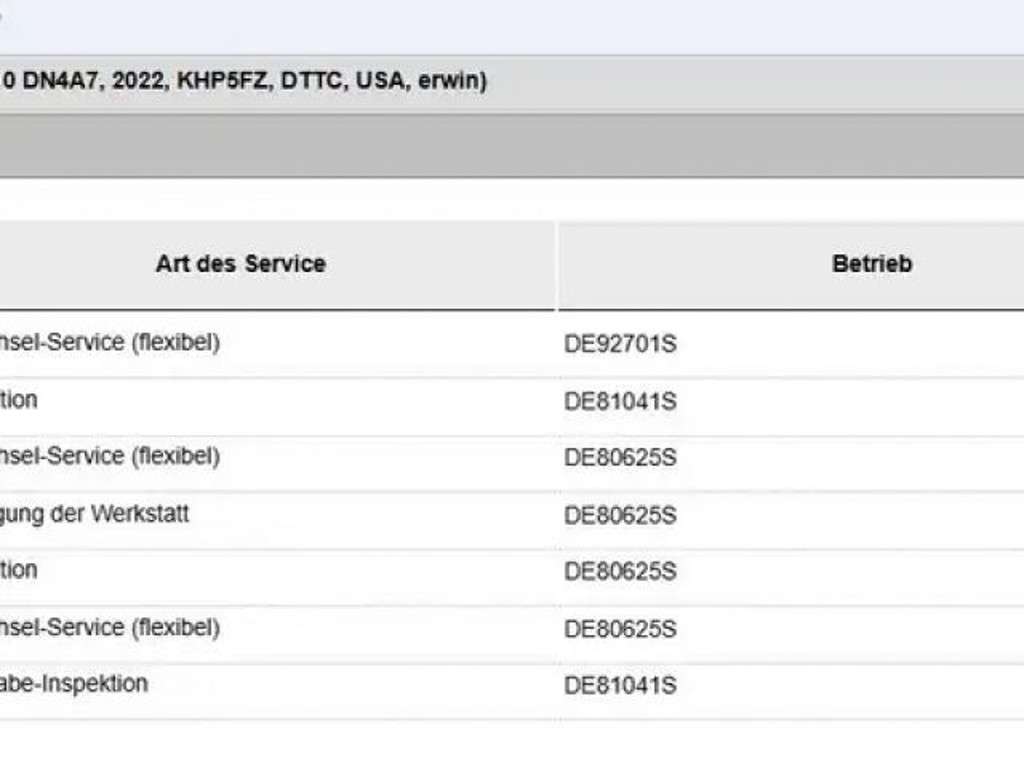Click the dark gray bar below the vehicle title
The width and height of the screenshot is (1024, 768).
[x=512, y=146]
